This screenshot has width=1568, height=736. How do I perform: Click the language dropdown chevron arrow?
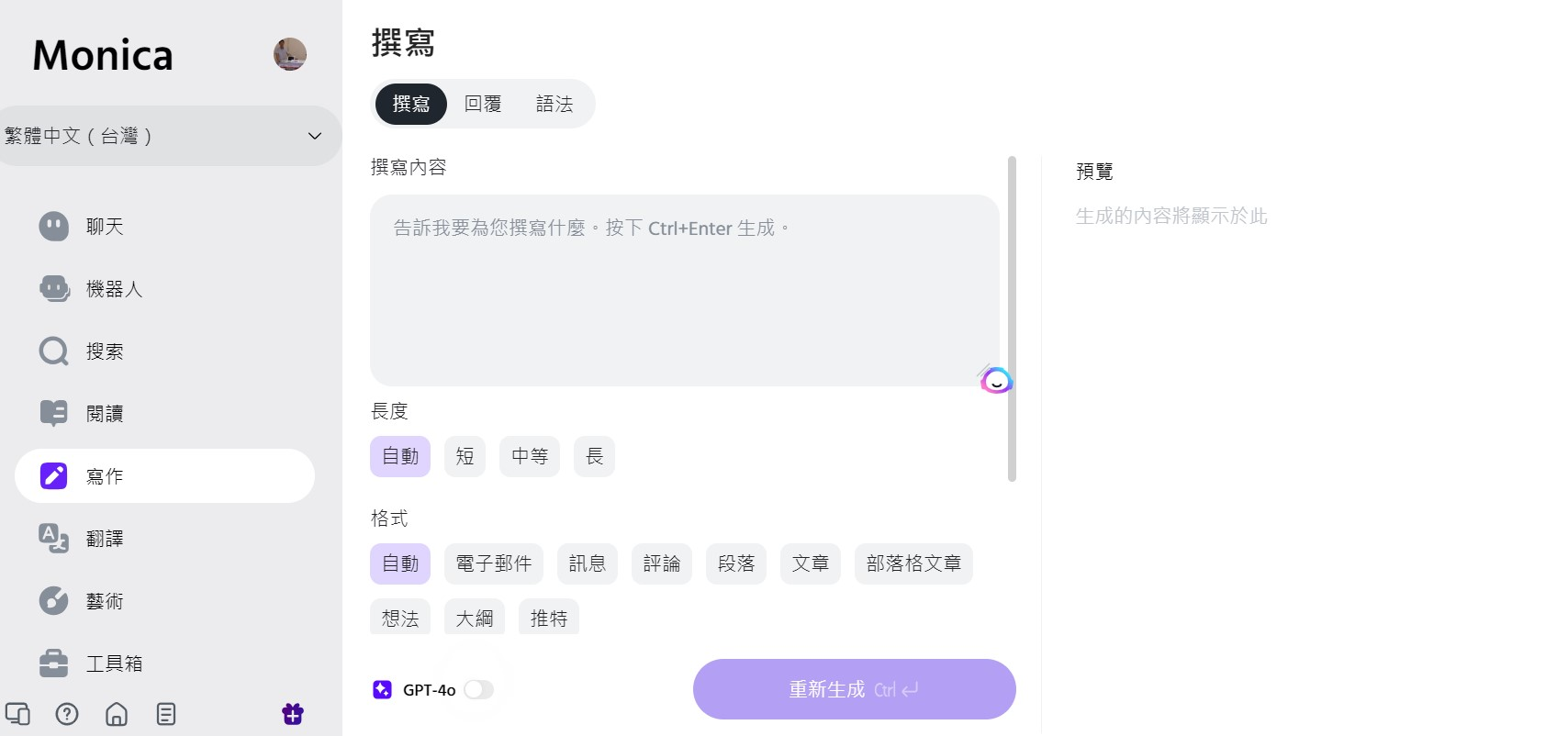point(315,136)
